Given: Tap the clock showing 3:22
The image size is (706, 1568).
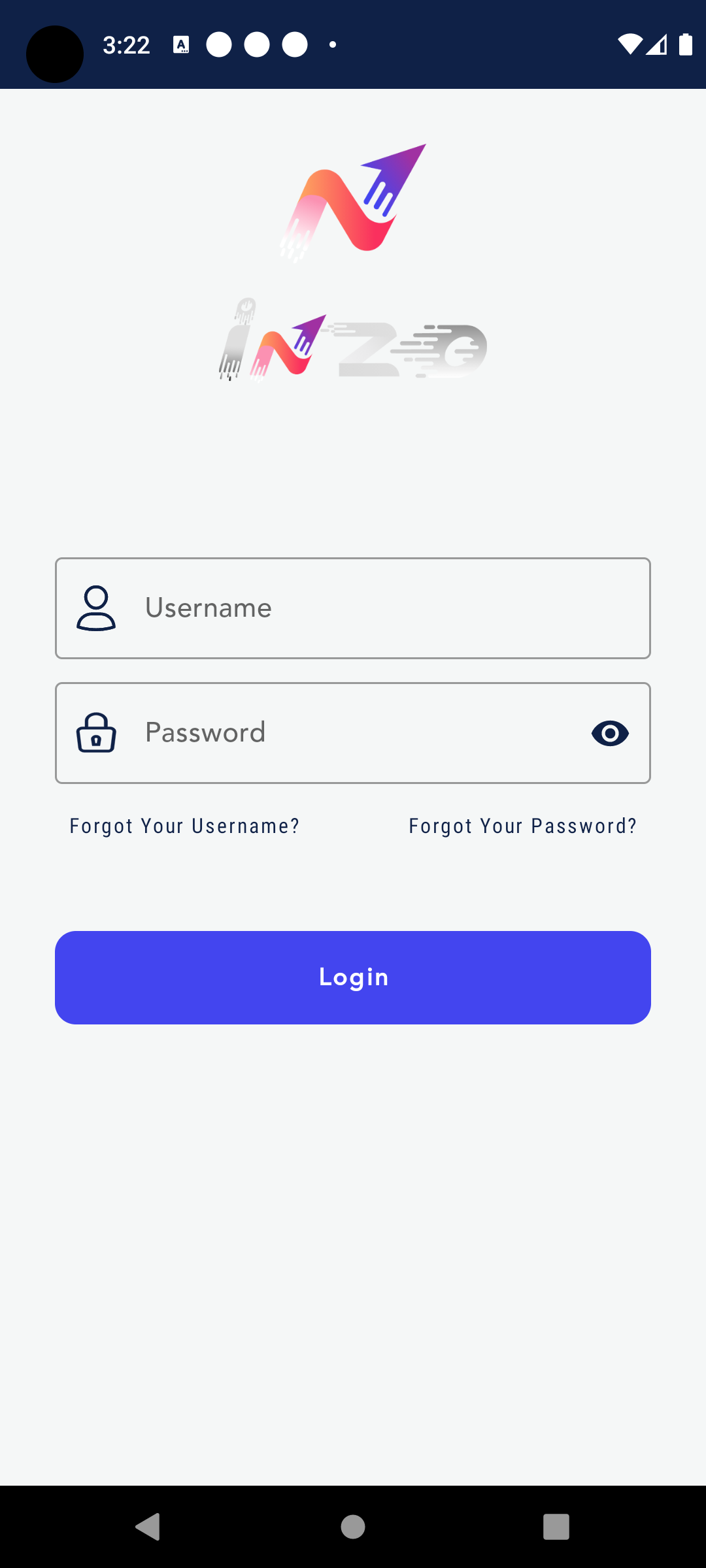Looking at the screenshot, I should (127, 44).
